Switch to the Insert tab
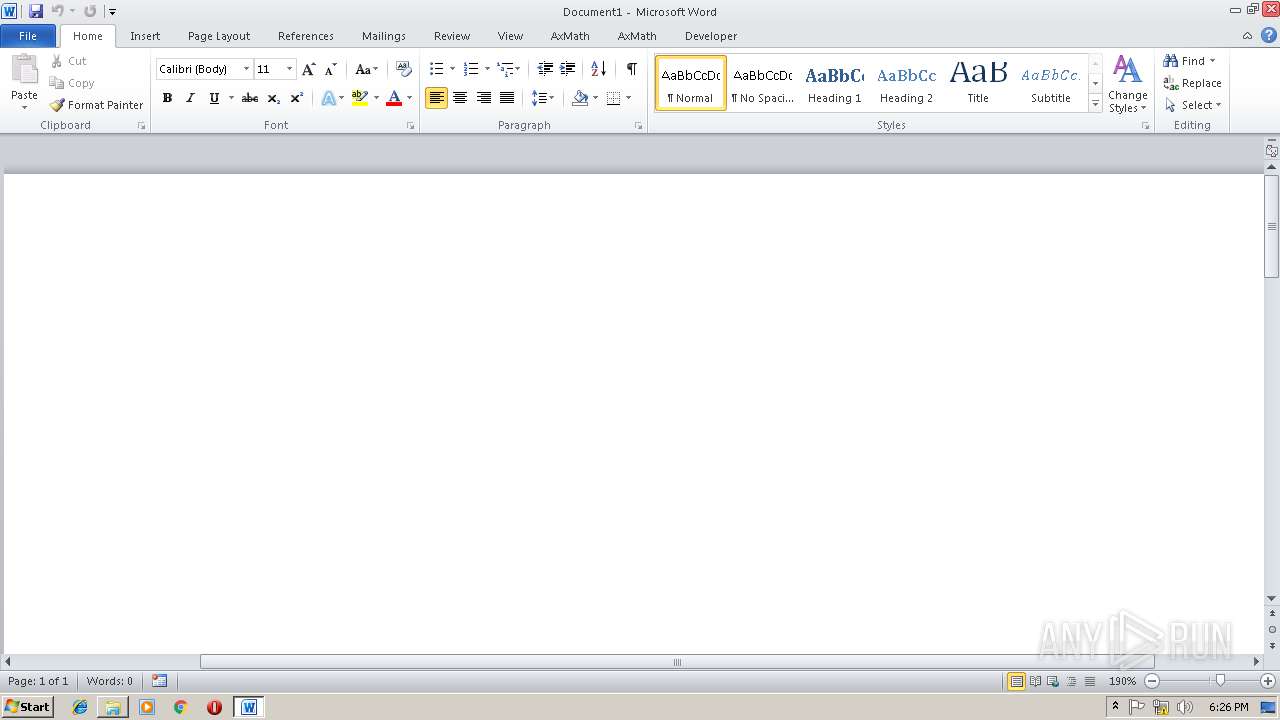The width and height of the screenshot is (1280, 720). [x=145, y=36]
